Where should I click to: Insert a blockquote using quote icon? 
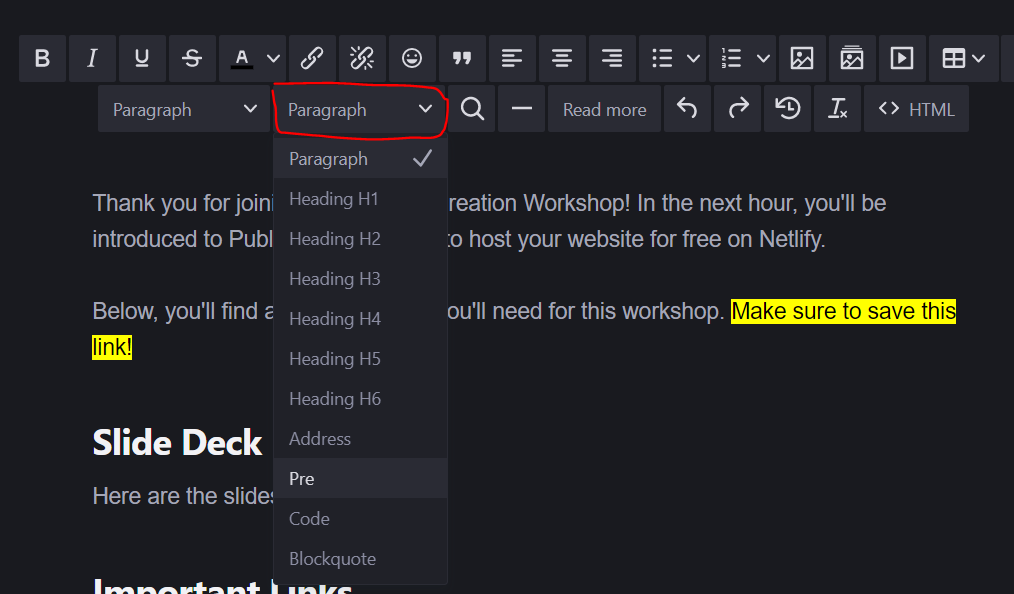462,59
